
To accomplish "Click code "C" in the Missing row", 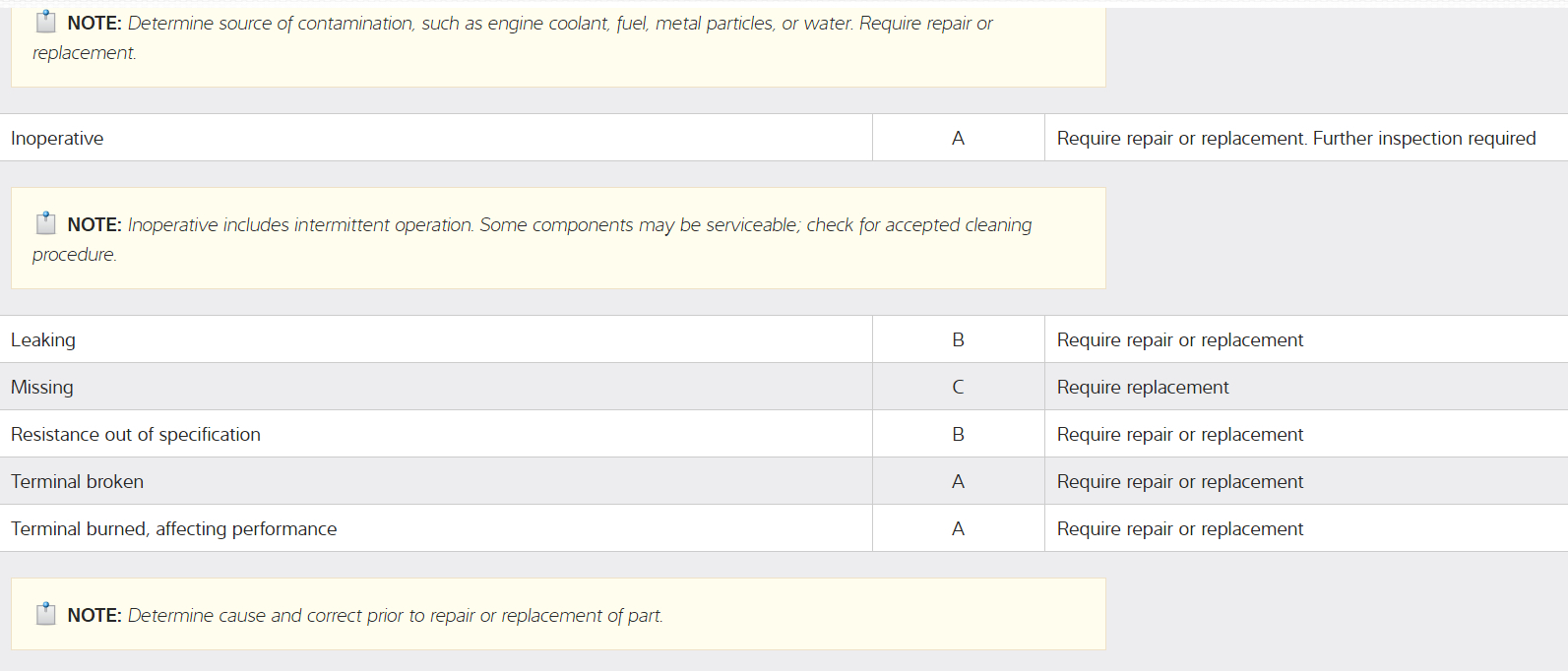I will coord(958,388).
